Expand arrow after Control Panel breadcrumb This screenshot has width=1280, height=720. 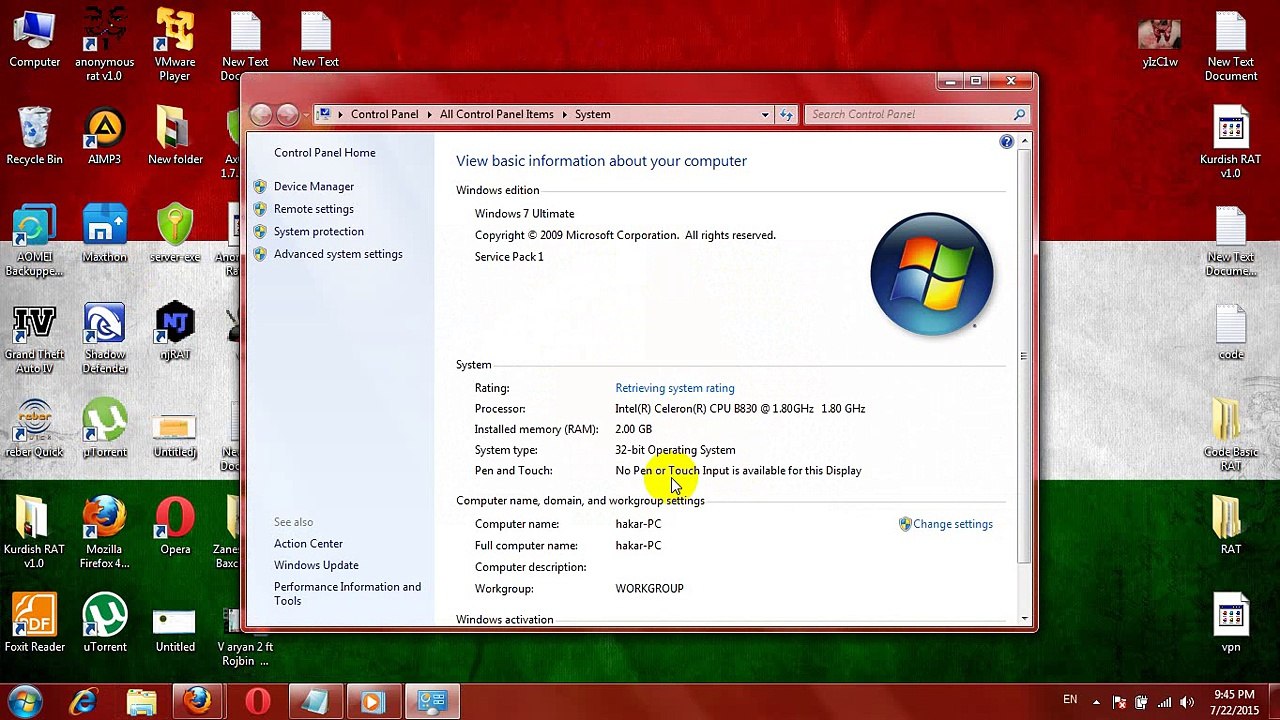tap(429, 115)
